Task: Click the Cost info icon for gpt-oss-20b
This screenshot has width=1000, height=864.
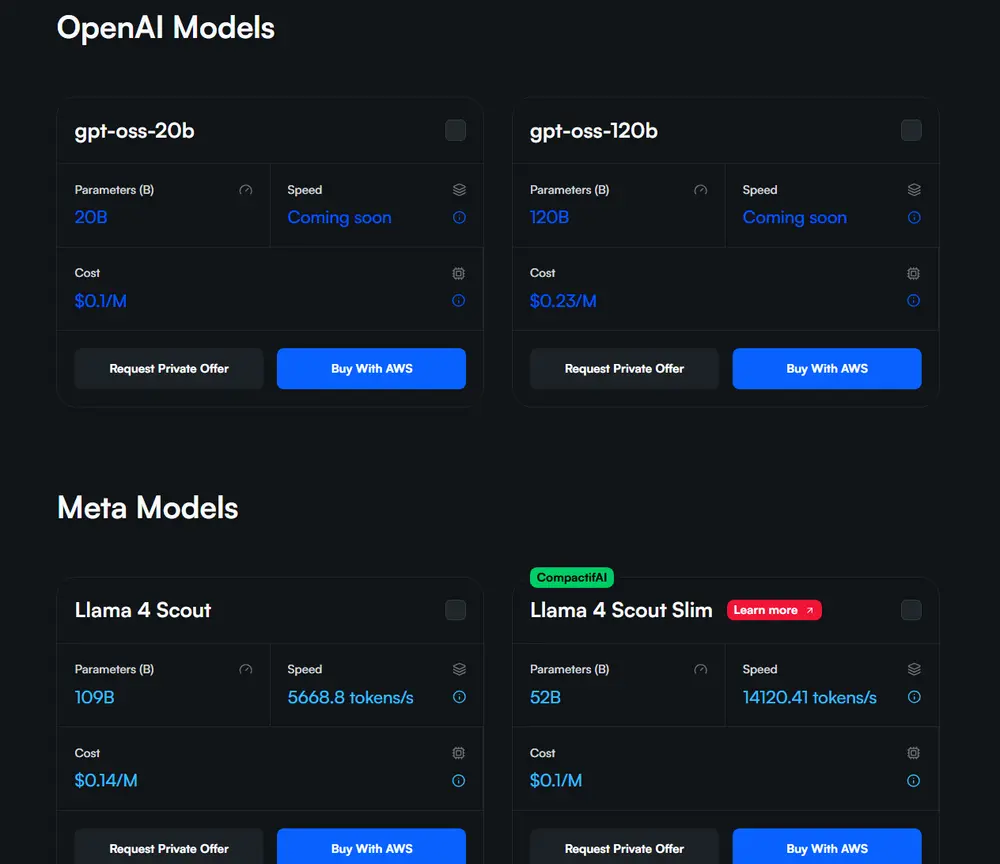Action: [x=459, y=300]
